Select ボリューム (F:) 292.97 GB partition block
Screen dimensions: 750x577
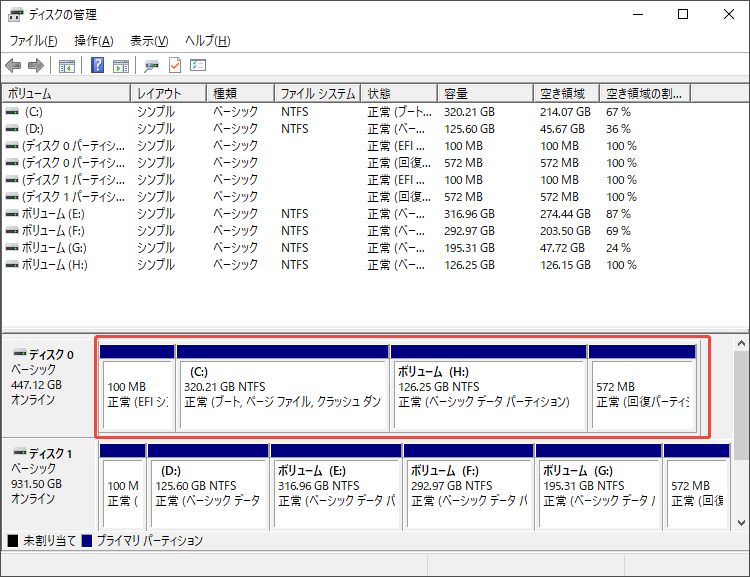pyautogui.click(x=468, y=486)
